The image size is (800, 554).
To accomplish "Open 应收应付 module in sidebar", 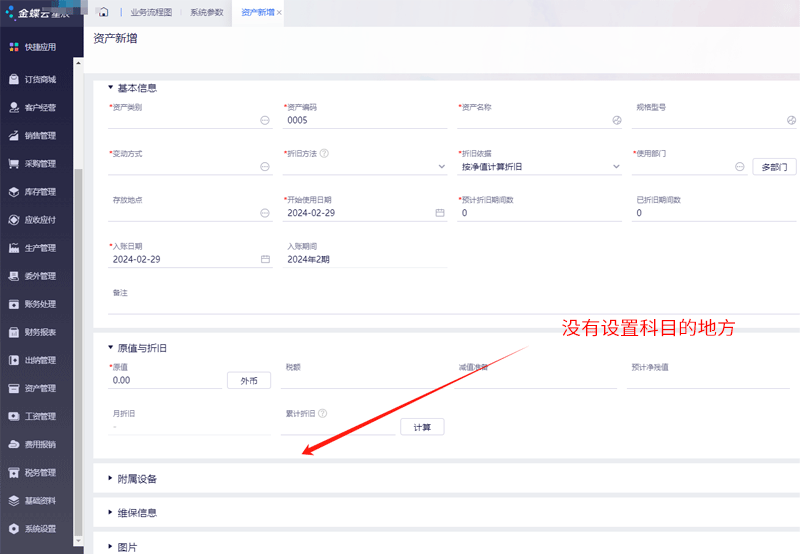I will click(33, 220).
